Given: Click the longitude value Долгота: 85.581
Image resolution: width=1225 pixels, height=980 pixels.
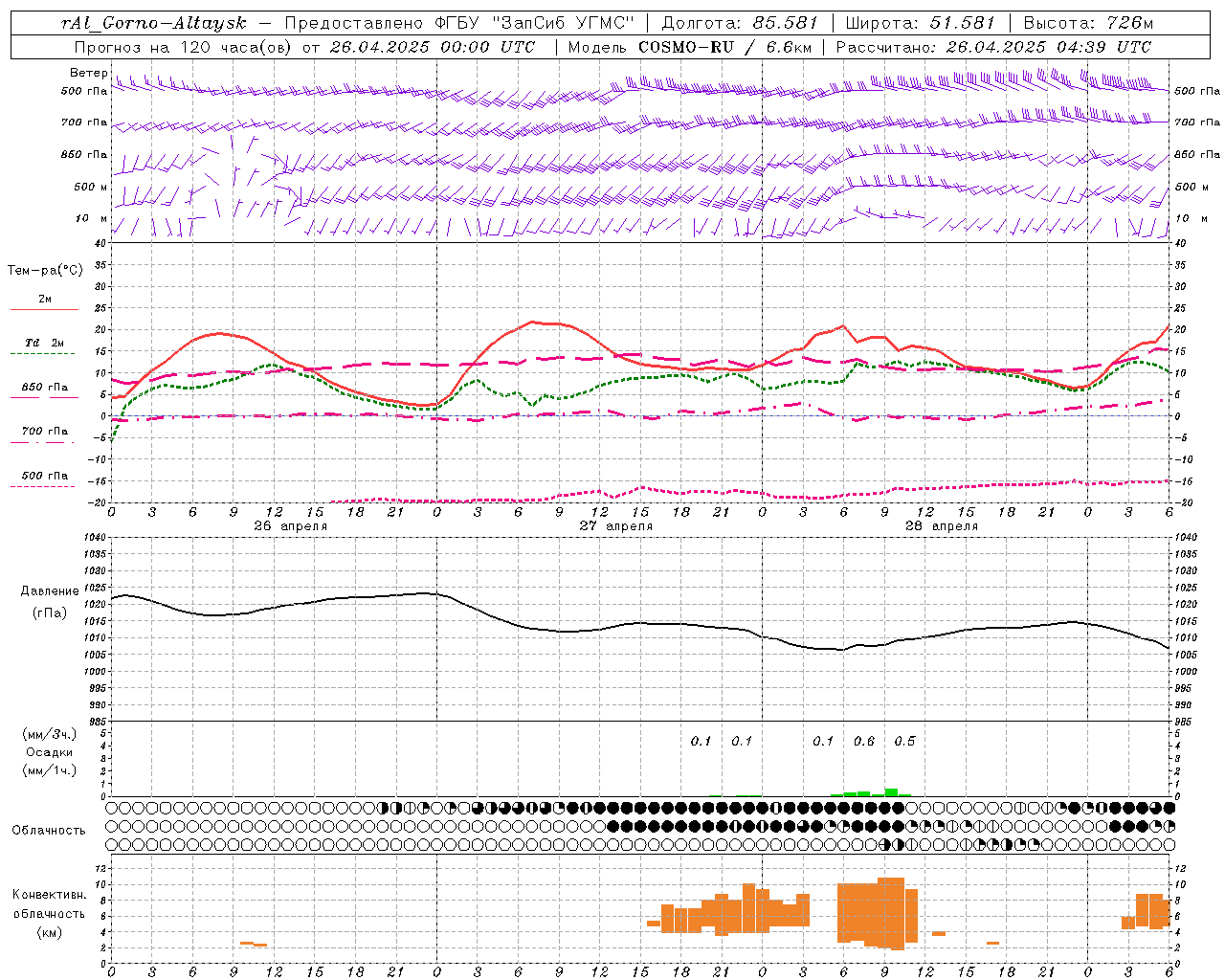Looking at the screenshot, I should (x=740, y=23).
